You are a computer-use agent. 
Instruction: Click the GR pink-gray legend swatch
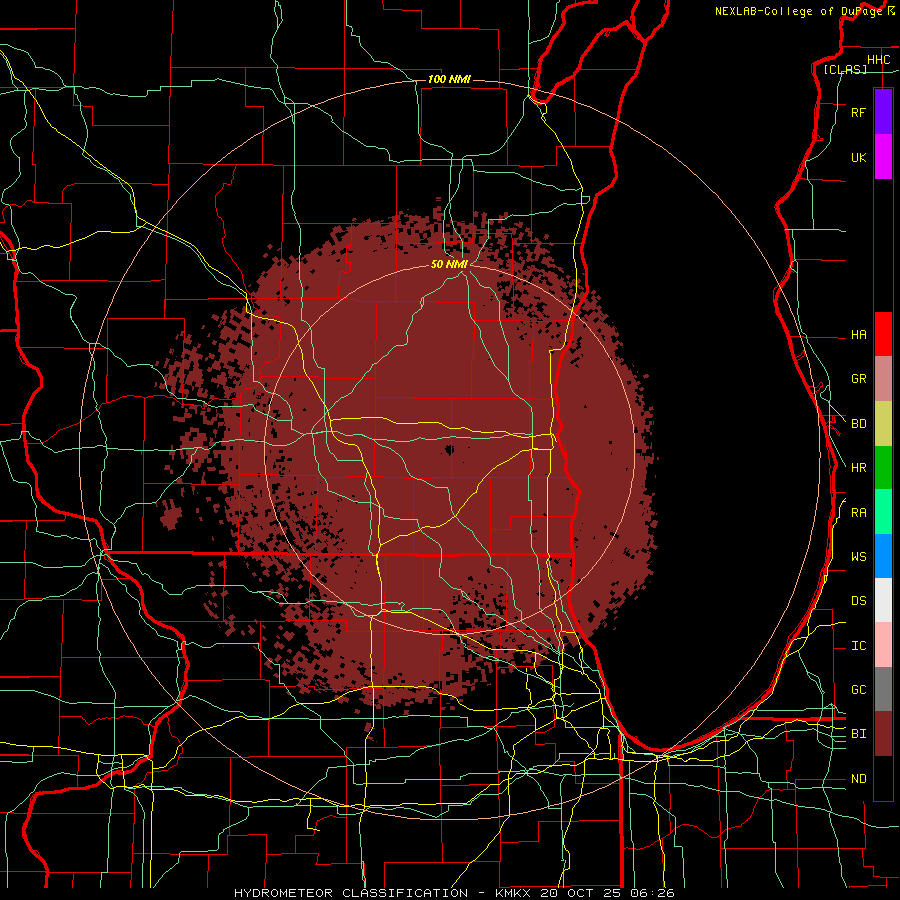[x=883, y=379]
